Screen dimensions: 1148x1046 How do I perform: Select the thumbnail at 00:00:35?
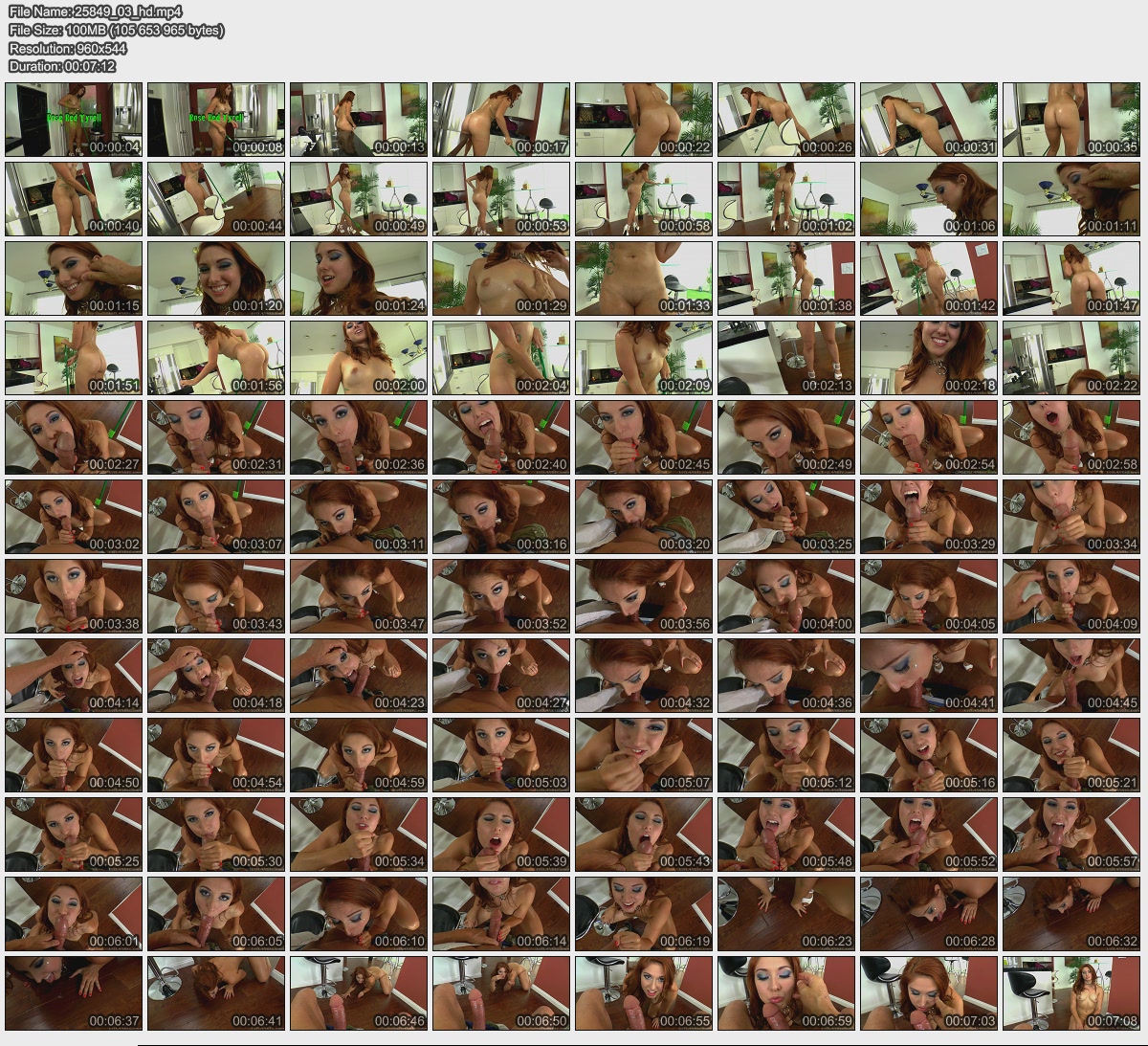tap(1071, 120)
